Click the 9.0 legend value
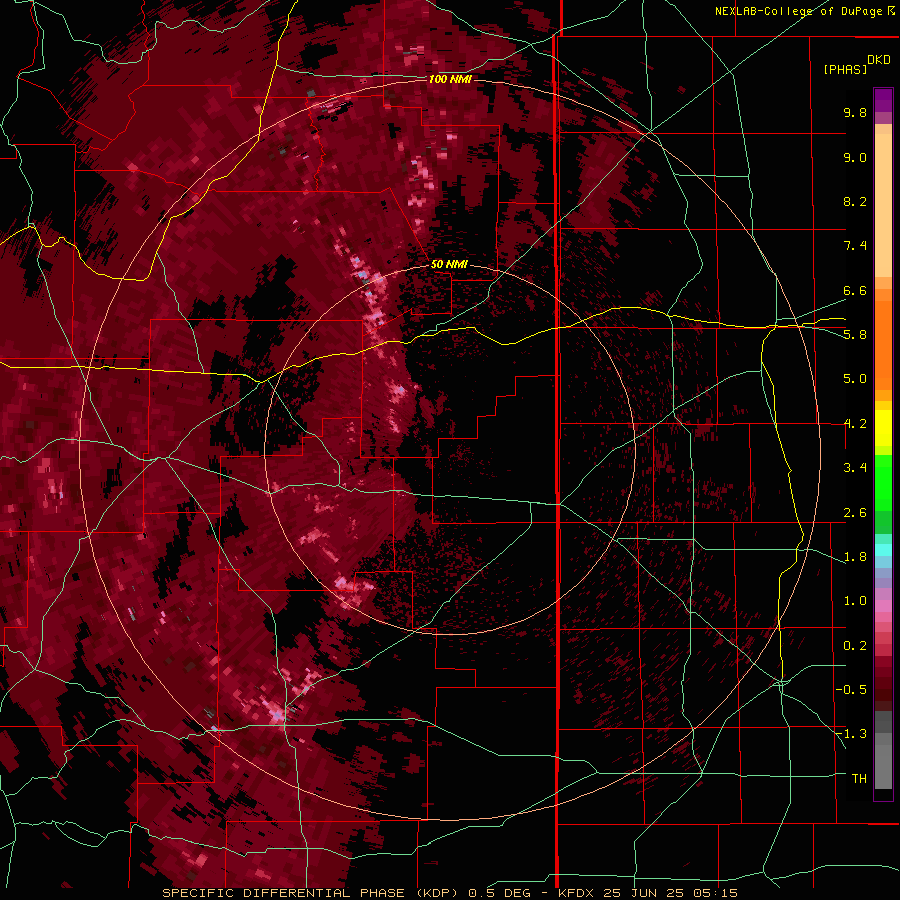This screenshot has height=900, width=900. (x=855, y=157)
